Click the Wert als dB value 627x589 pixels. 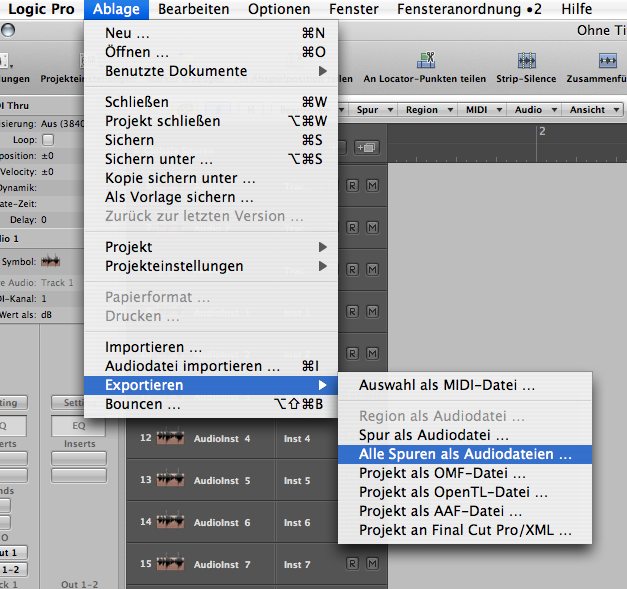click(46, 315)
